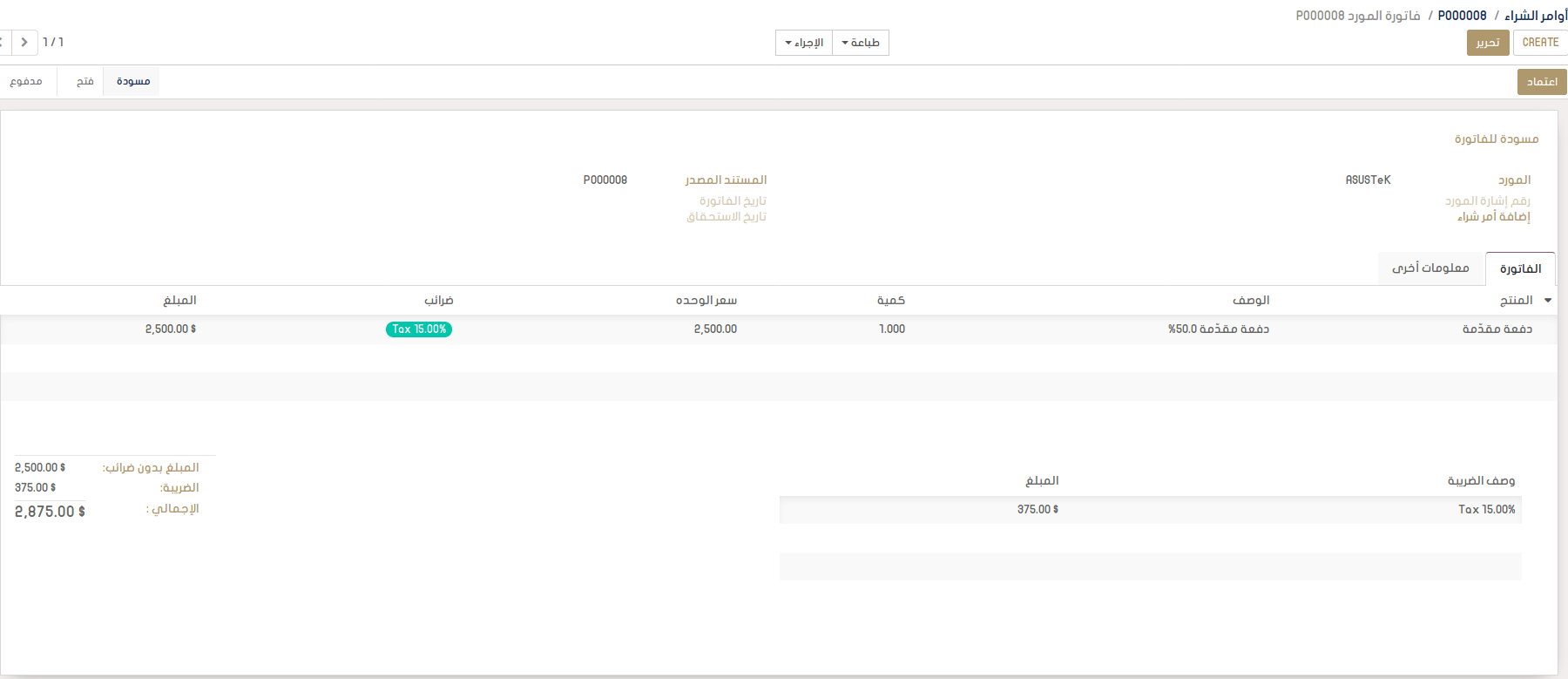Open the P000008 breadcrumb link

coord(1462,16)
